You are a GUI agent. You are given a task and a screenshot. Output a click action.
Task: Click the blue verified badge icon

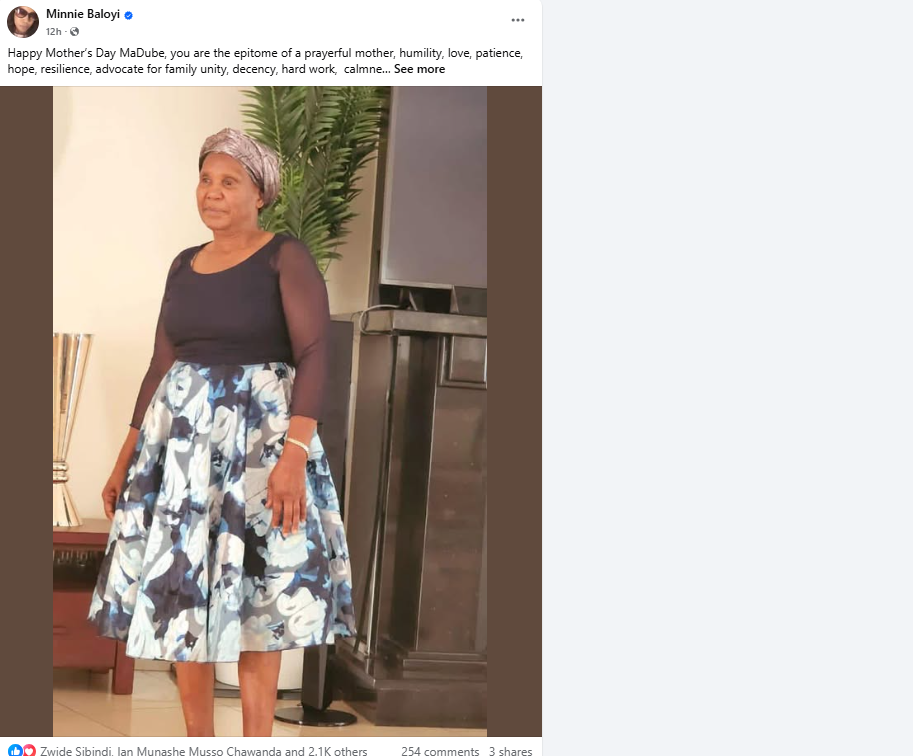pos(129,16)
